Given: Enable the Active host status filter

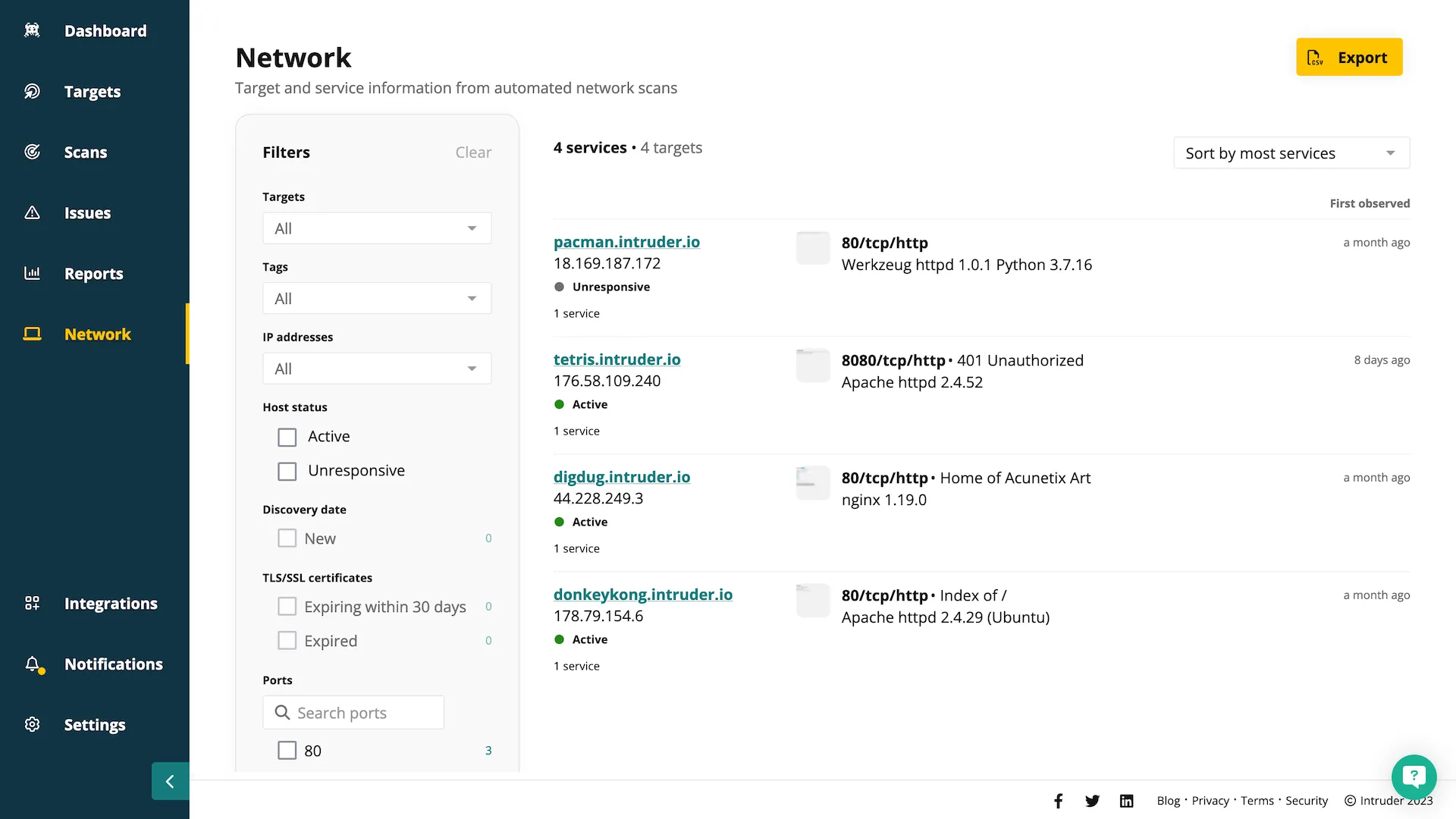Looking at the screenshot, I should [287, 437].
